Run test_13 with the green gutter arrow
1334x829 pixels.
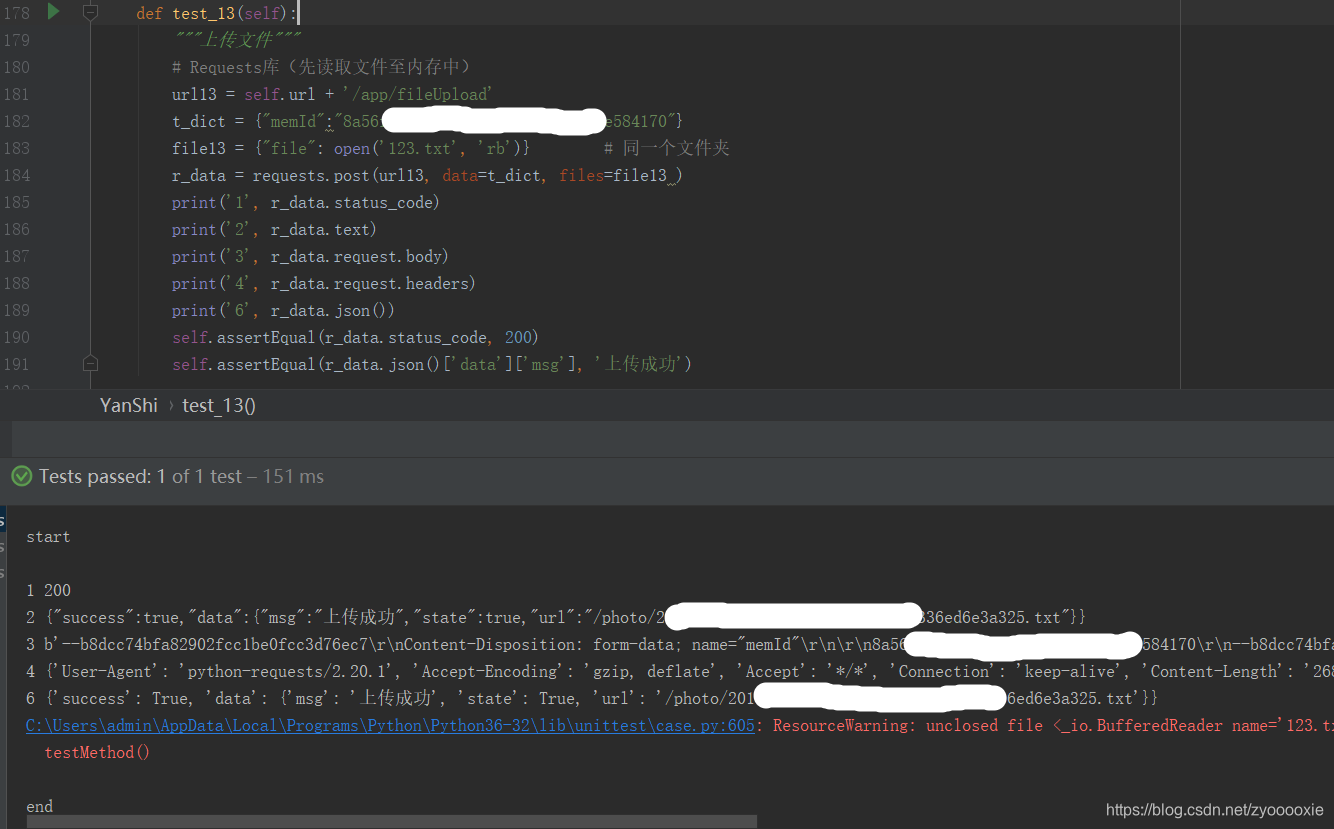point(54,12)
